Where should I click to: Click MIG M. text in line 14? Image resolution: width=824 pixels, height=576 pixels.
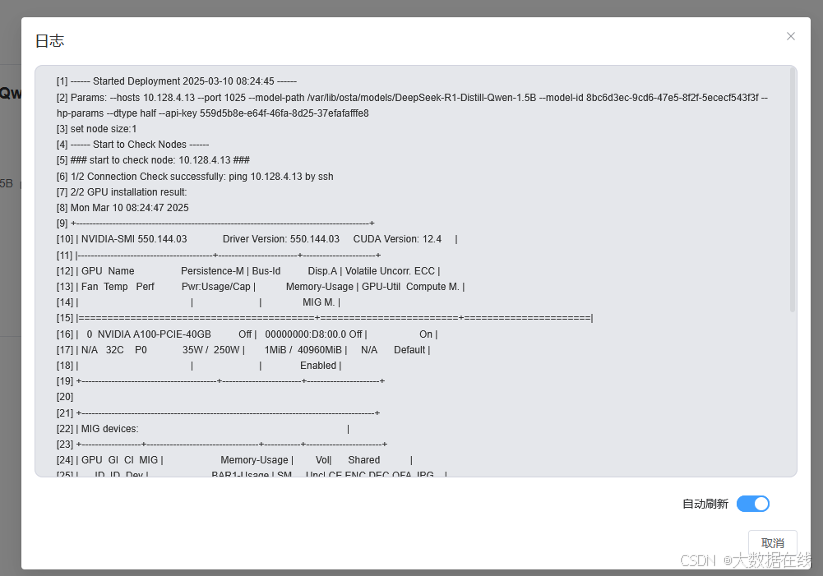point(318,303)
